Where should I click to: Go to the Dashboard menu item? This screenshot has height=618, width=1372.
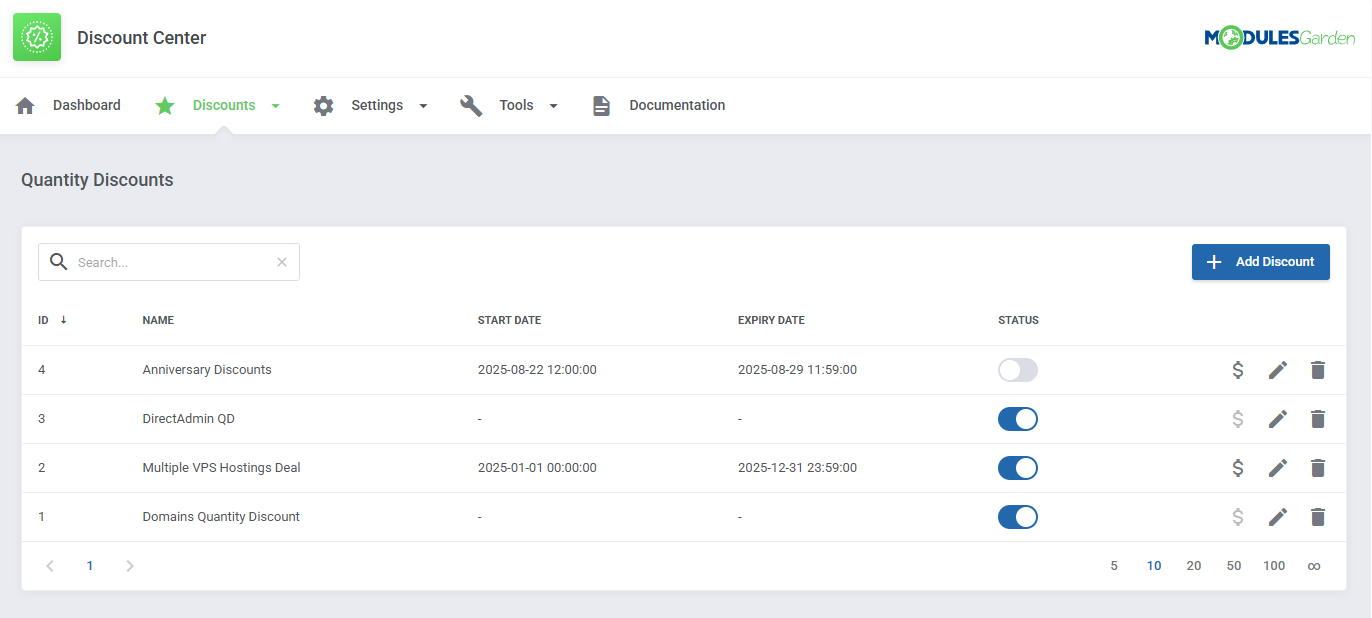click(87, 104)
